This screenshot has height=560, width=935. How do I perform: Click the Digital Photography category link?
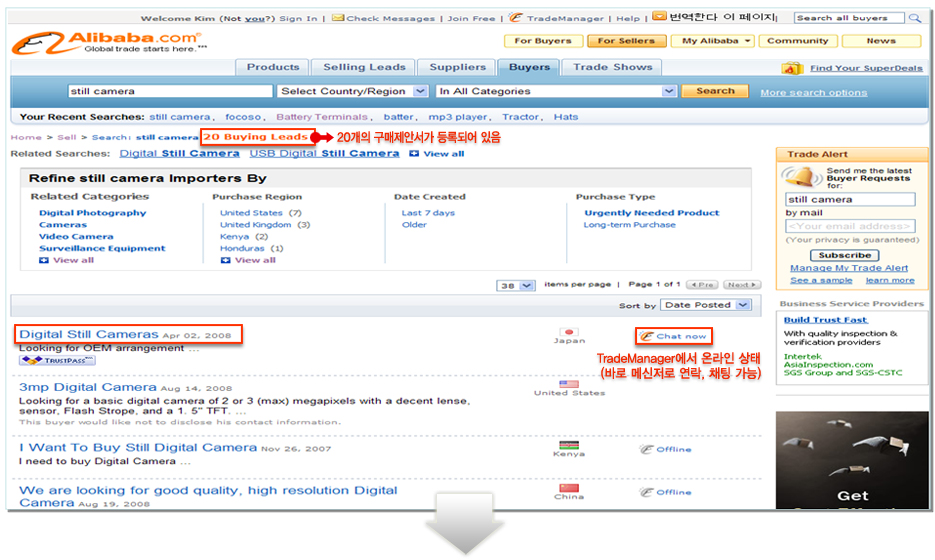click(x=92, y=213)
